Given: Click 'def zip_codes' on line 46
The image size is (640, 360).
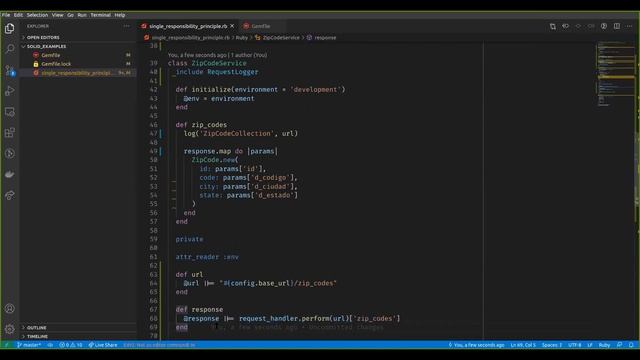Looking at the screenshot, I should (x=201, y=125).
